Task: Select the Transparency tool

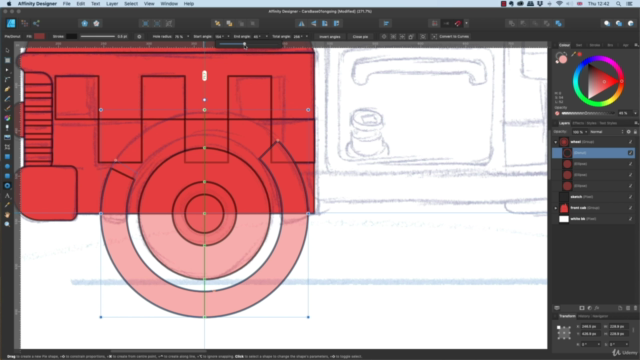Action: coord(7,128)
